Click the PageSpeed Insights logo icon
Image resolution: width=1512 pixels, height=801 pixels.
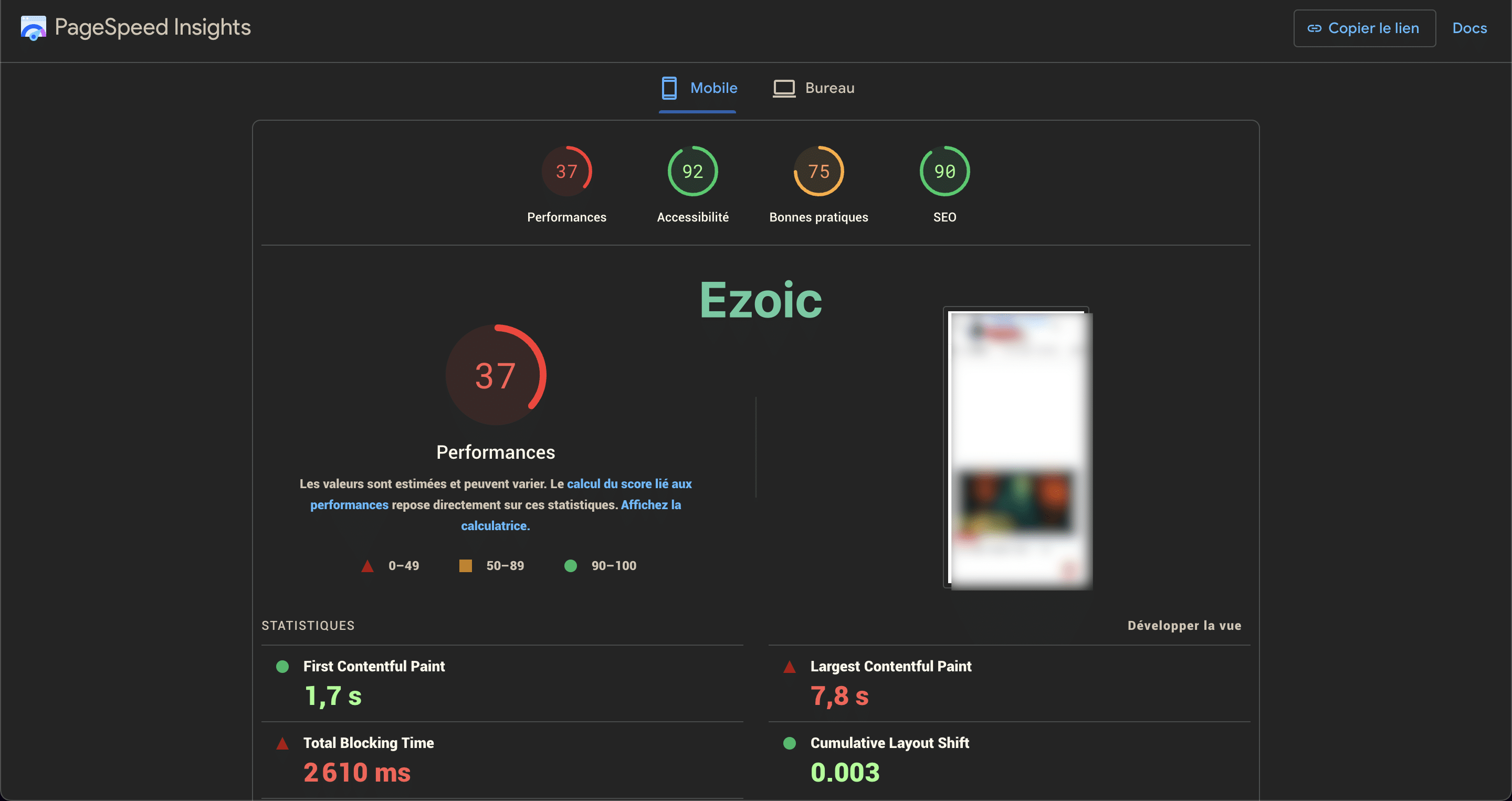tap(32, 27)
